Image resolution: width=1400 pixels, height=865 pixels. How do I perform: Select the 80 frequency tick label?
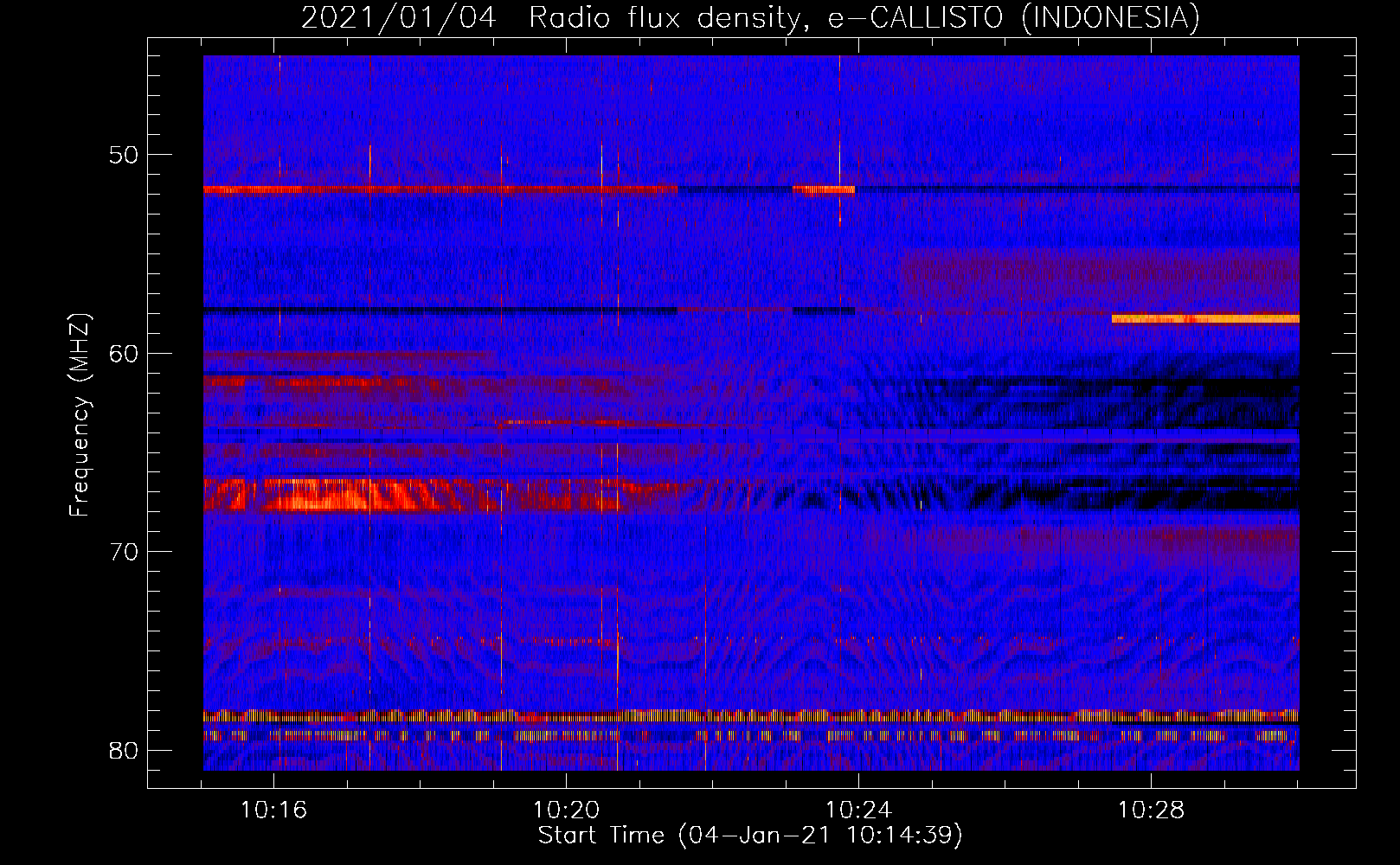point(124,750)
